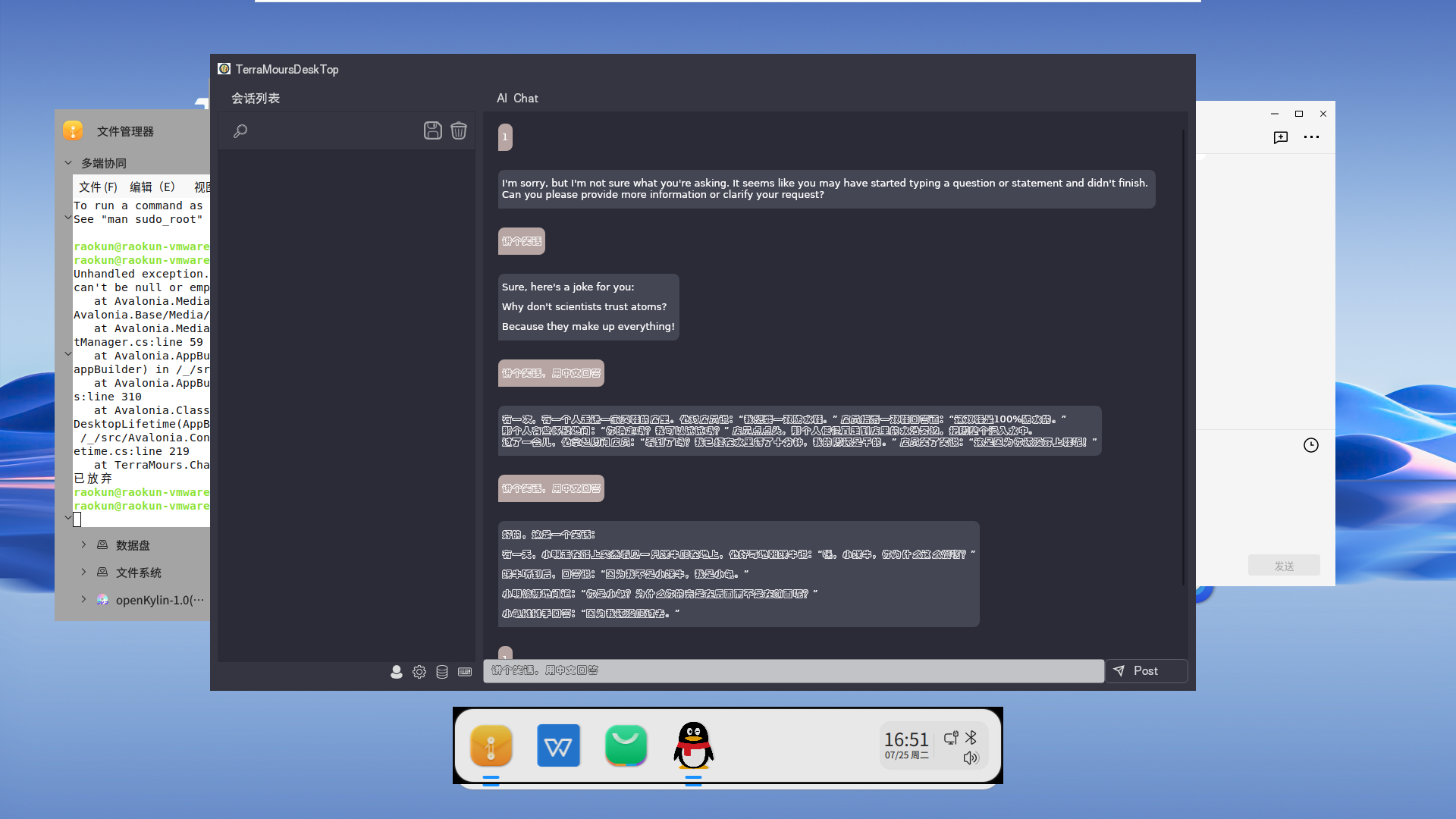Click the trash icon to clear sessions
This screenshot has height=819, width=1456.
pyautogui.click(x=458, y=130)
